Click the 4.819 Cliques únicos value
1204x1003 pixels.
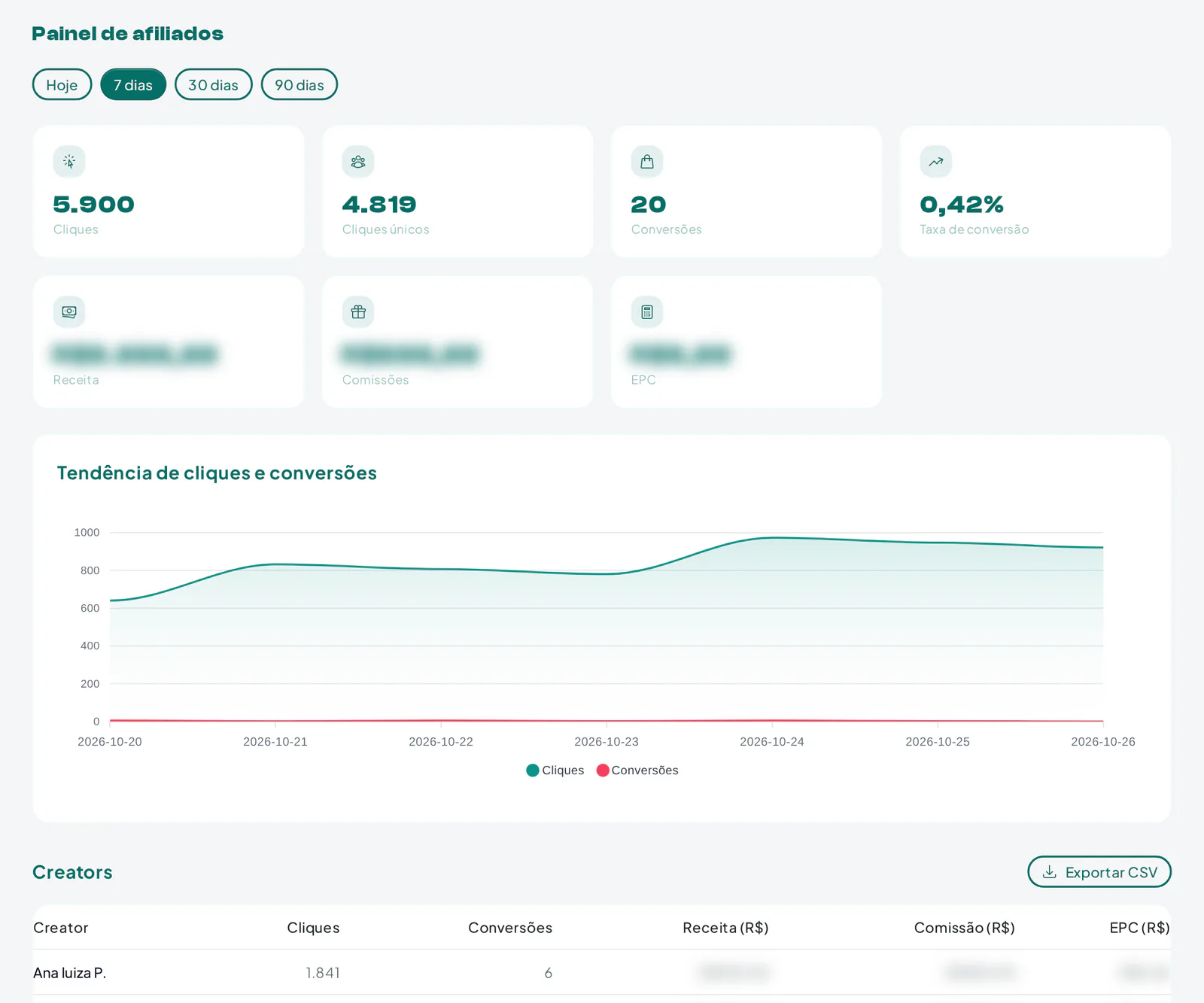(x=379, y=204)
